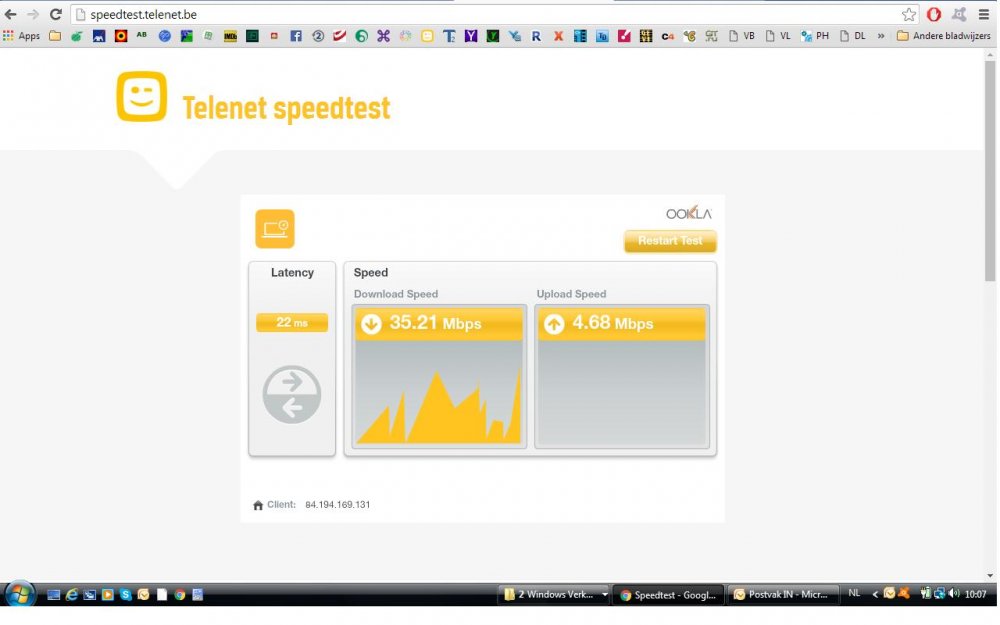Click the NL language indicator
The image size is (1000, 625).
pyautogui.click(x=855, y=594)
